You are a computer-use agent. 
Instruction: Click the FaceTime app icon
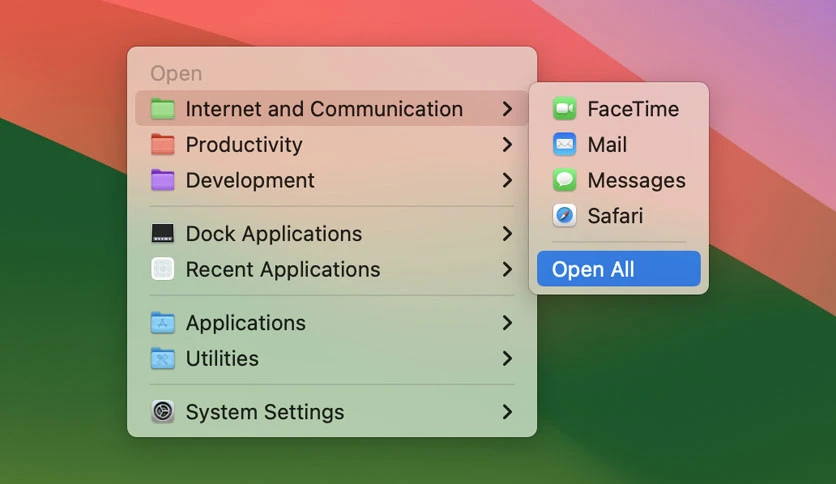[x=565, y=109]
